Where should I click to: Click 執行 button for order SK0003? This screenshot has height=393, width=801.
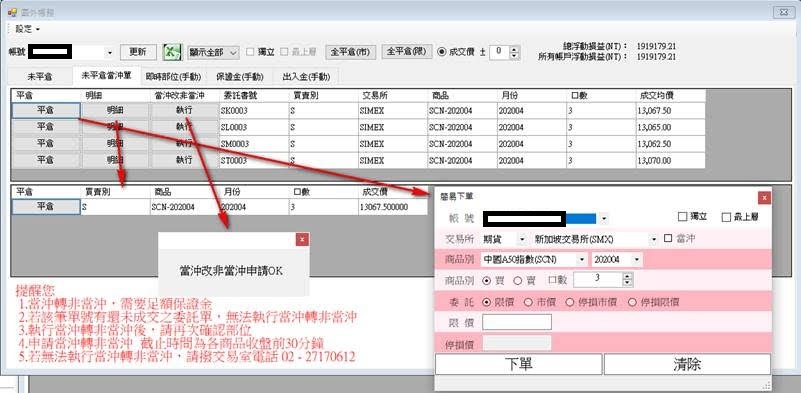[184, 110]
